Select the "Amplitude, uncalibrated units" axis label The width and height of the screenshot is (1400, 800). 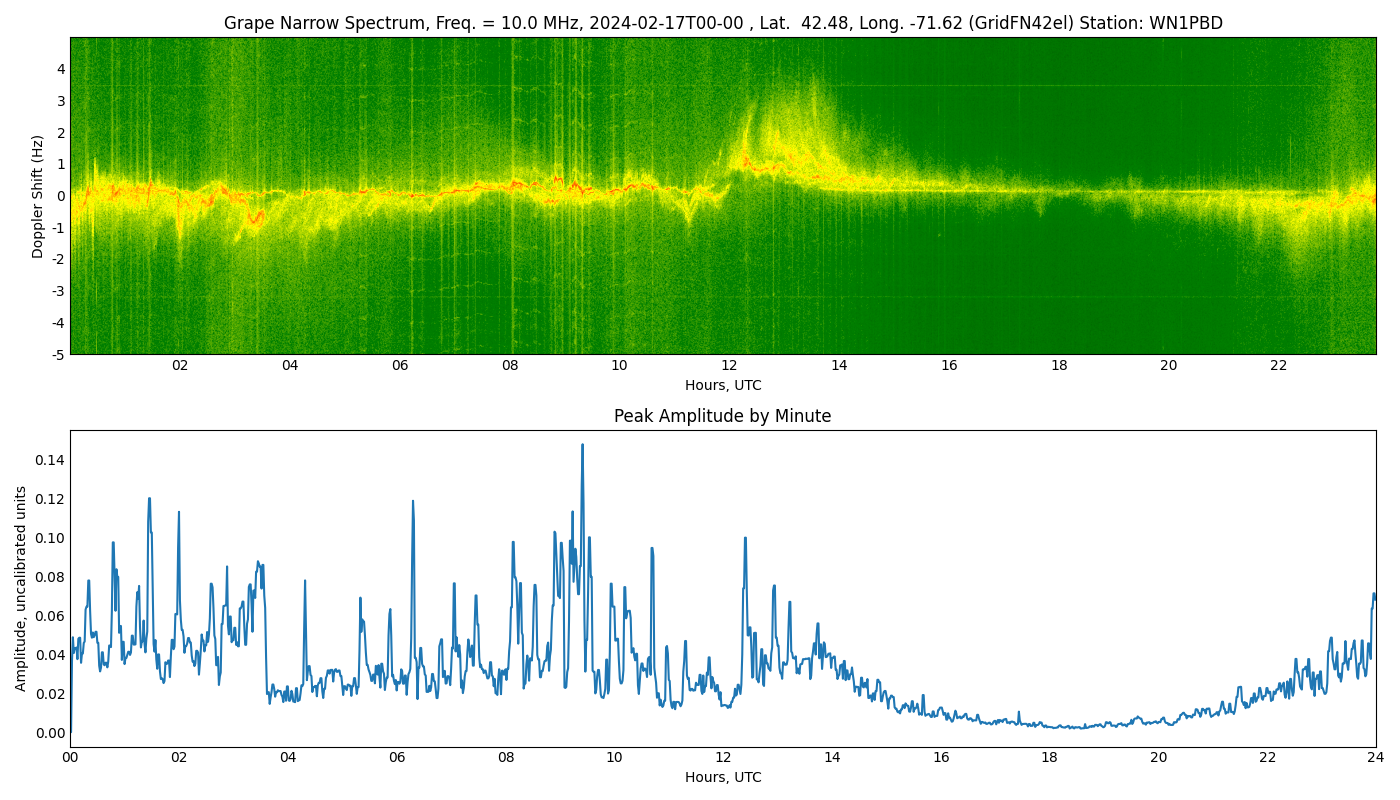21,588
